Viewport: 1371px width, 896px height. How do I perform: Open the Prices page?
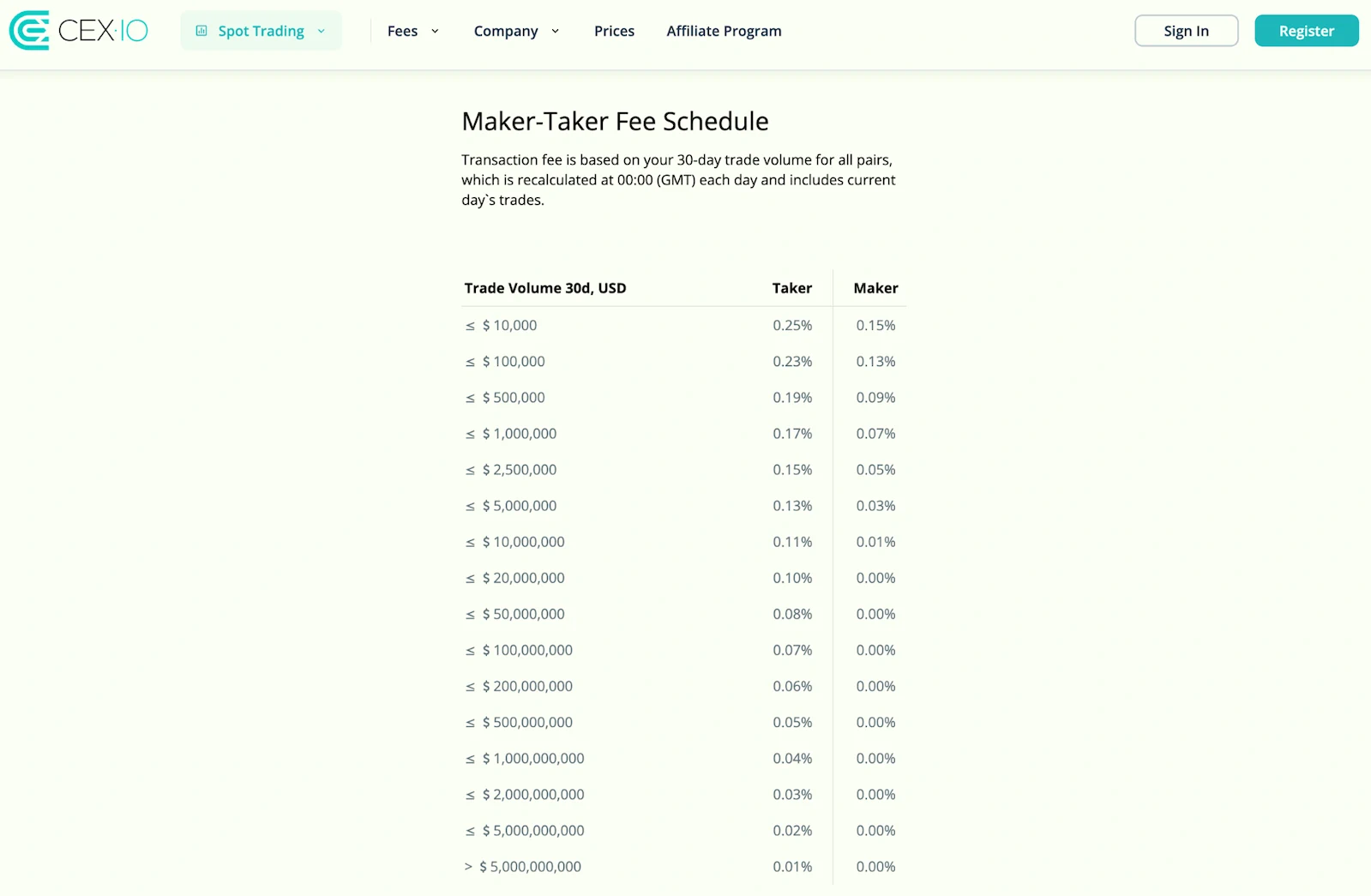click(x=613, y=30)
